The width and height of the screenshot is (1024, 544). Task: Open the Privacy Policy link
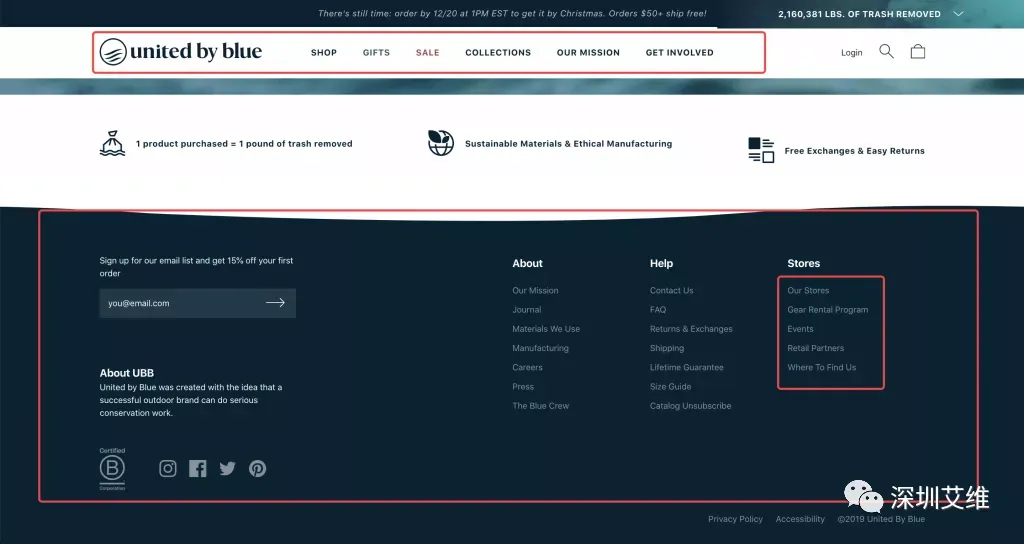735,519
